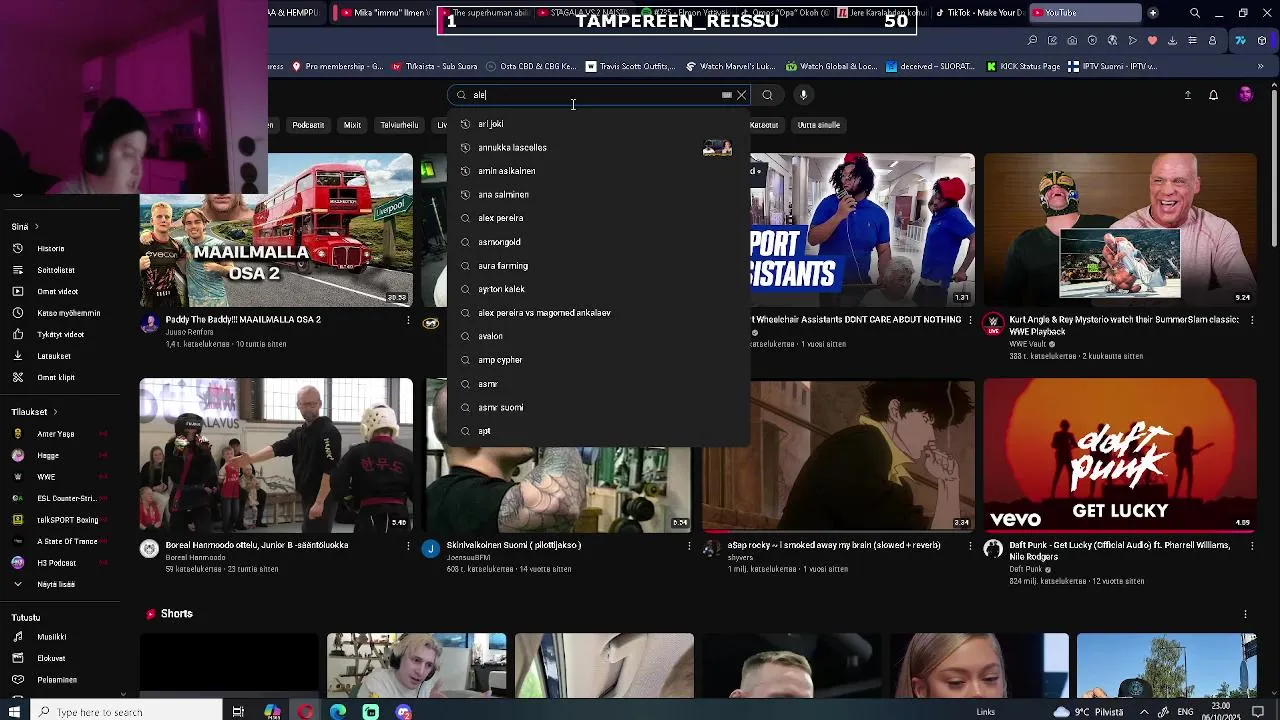Open the YouTube notifications bell
Viewport: 1280px width, 720px height.
[1213, 95]
